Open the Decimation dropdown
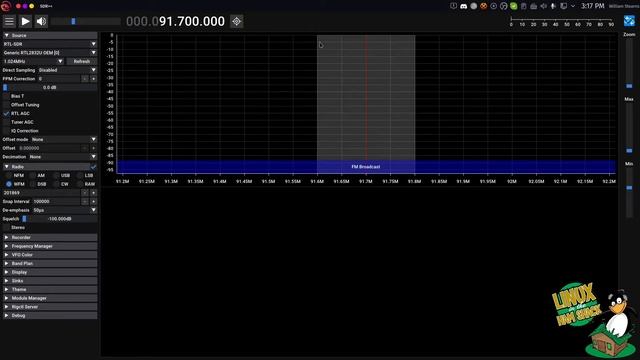640x360 pixels. [x=63, y=157]
